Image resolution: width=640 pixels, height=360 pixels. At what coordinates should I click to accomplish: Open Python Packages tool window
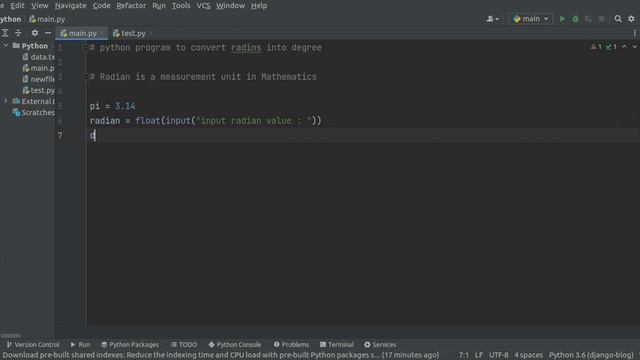point(130,344)
